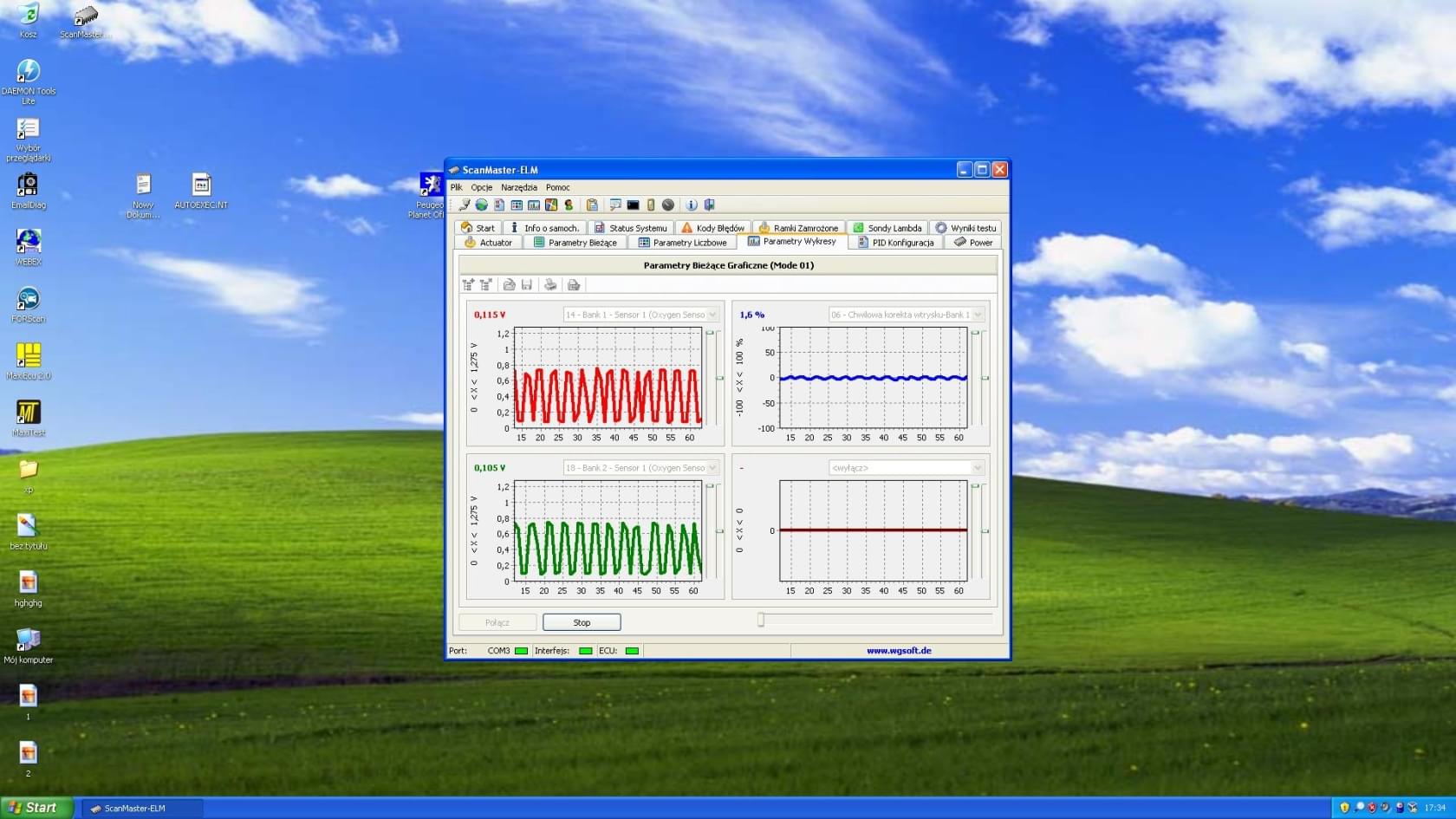
Task: Expand the Bank 2 Sensor 1 parameter dropdown
Action: coord(712,468)
